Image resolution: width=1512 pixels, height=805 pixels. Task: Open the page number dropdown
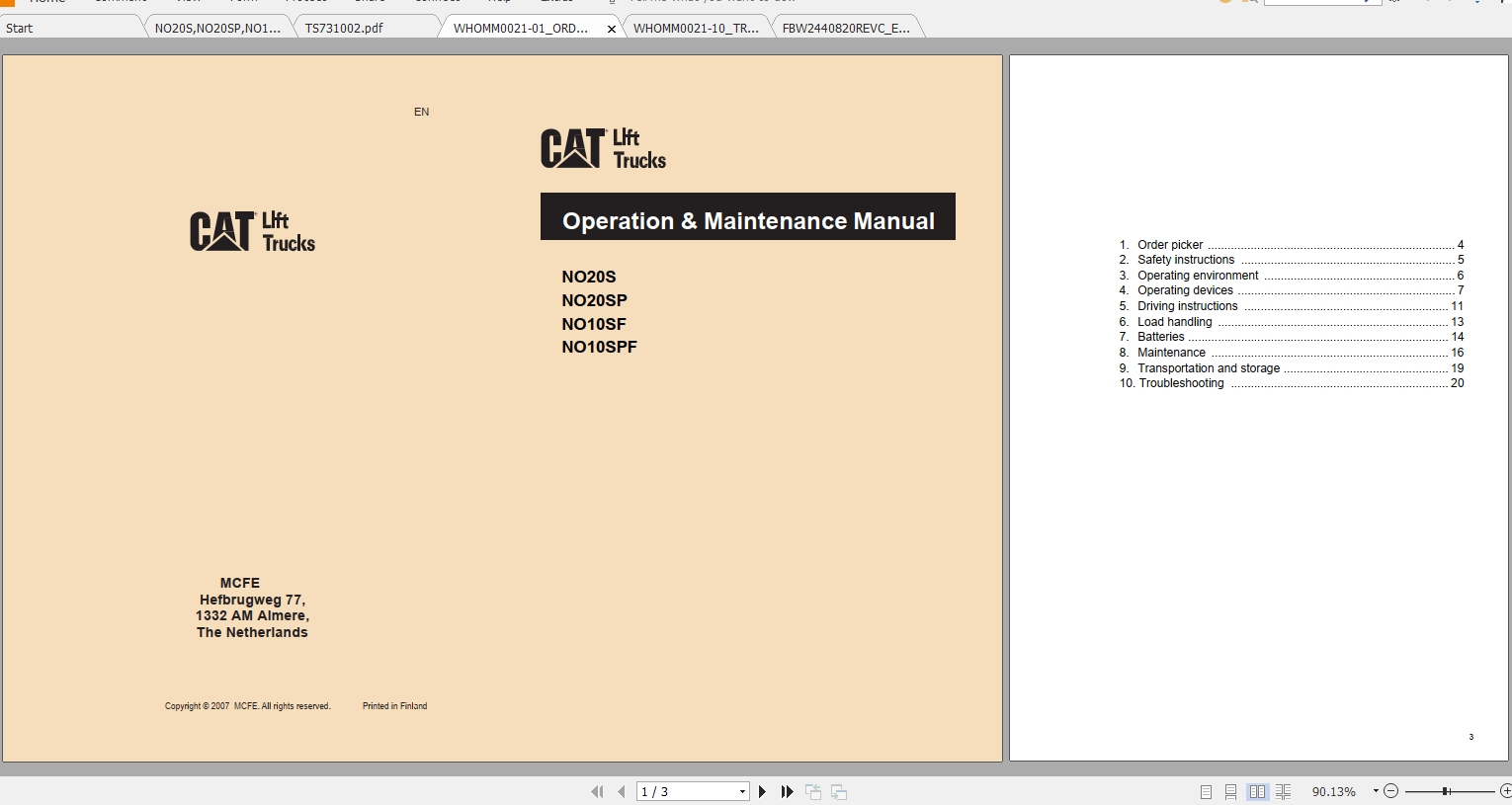741,791
